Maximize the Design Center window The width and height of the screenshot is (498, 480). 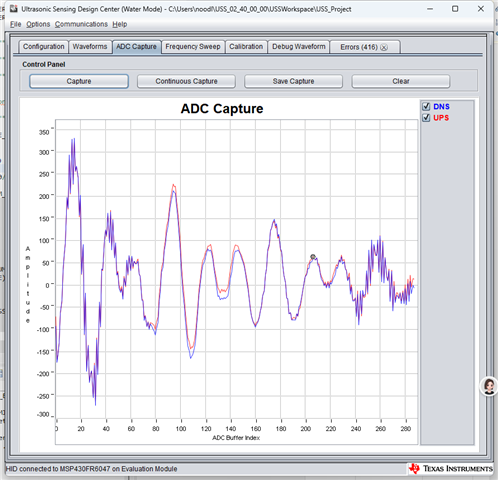coord(455,9)
